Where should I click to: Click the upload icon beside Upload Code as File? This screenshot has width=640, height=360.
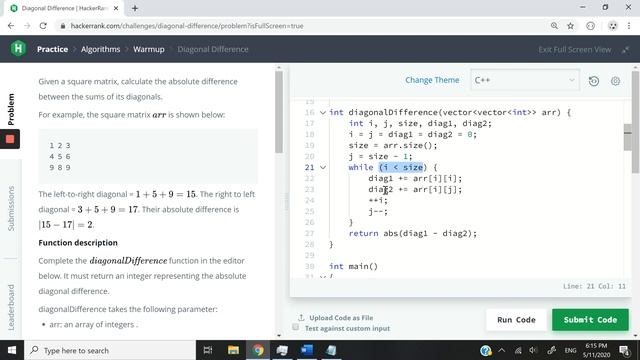tap(301, 317)
